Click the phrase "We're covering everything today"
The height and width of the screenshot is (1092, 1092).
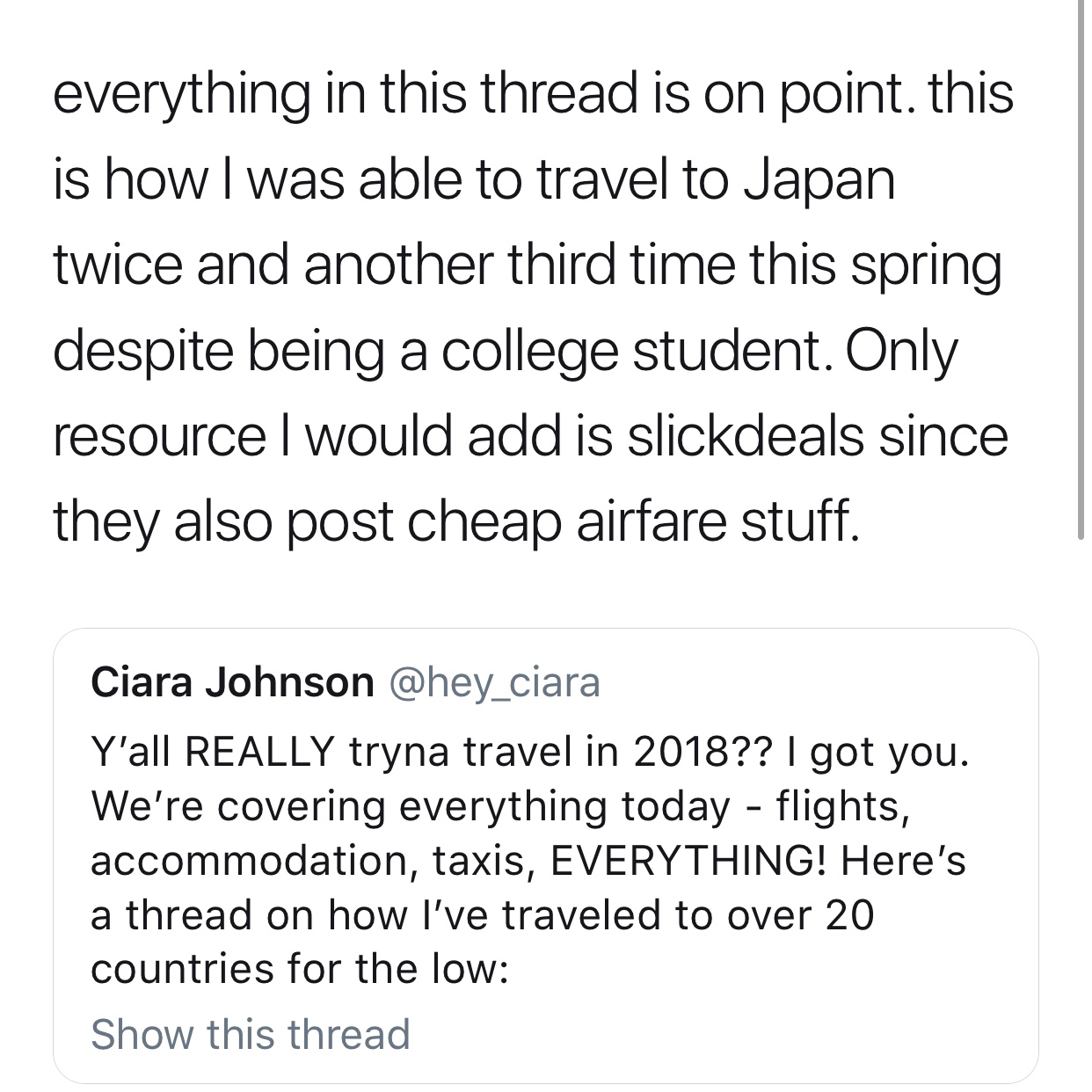click(411, 806)
